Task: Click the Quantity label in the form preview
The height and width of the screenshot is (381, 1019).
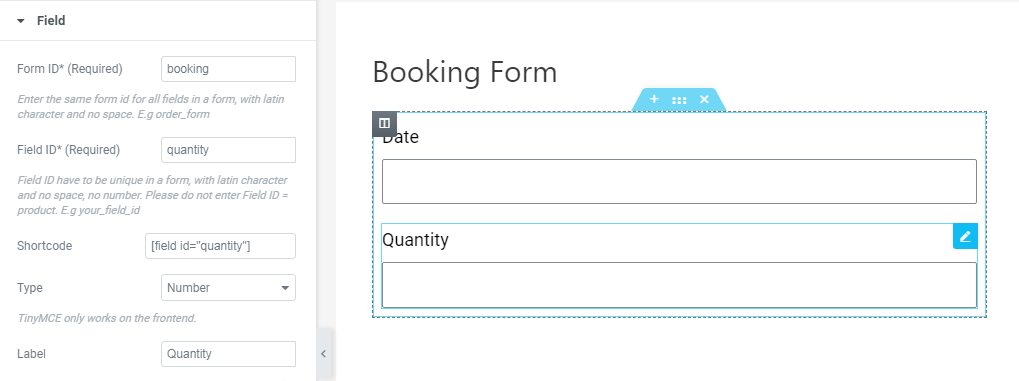Action: (x=415, y=240)
